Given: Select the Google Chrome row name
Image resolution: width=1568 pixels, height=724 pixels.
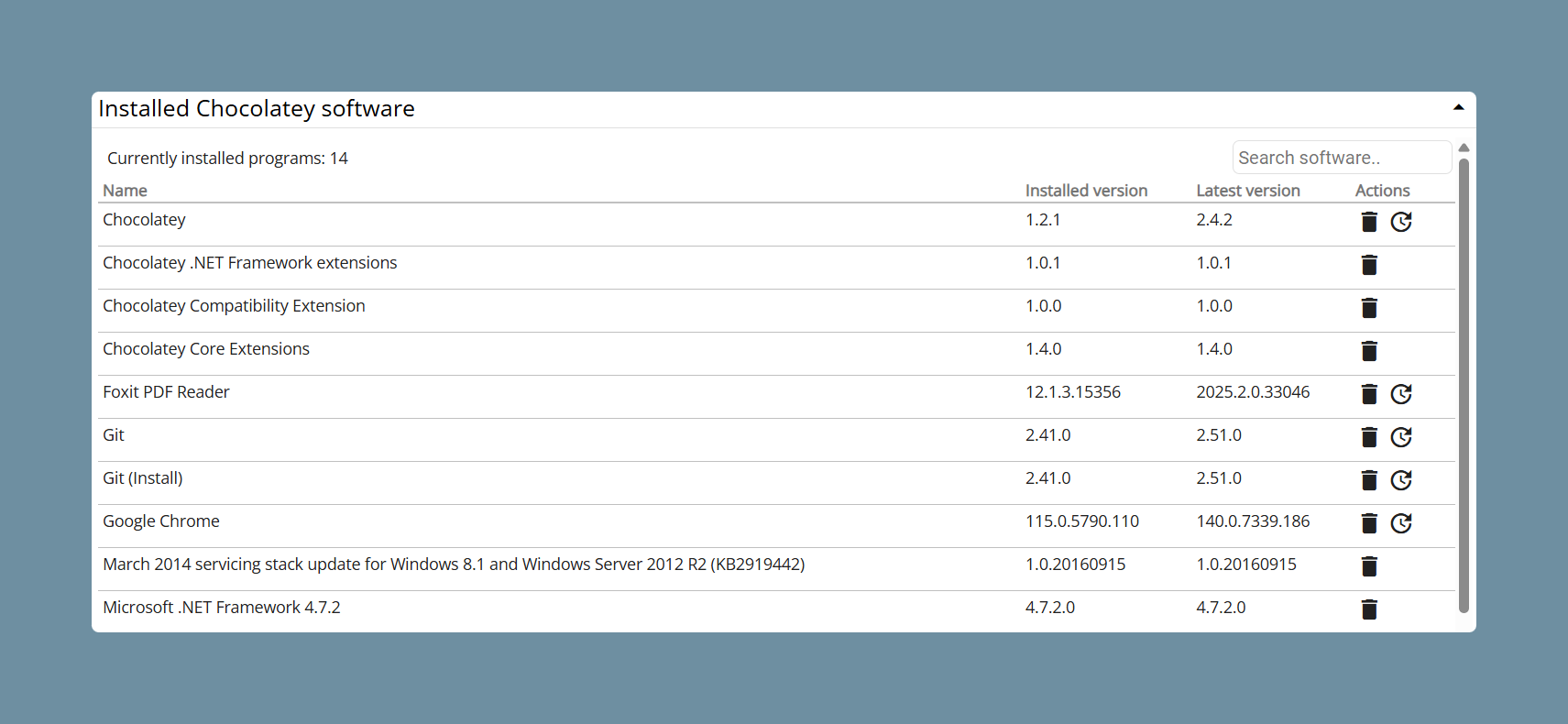Looking at the screenshot, I should click(x=161, y=521).
